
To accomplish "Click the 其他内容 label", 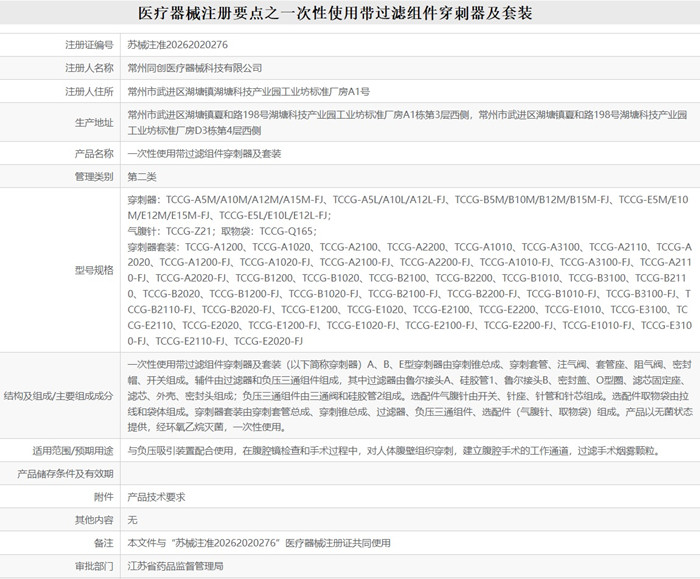I will click(x=94, y=520).
